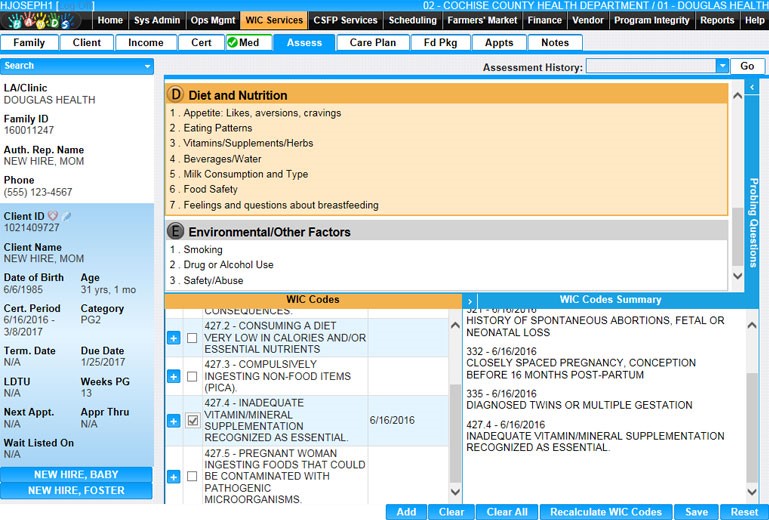Screen dimensions: 769x520
Task: Click the shield icon beside Client ID
Action: coord(53,216)
